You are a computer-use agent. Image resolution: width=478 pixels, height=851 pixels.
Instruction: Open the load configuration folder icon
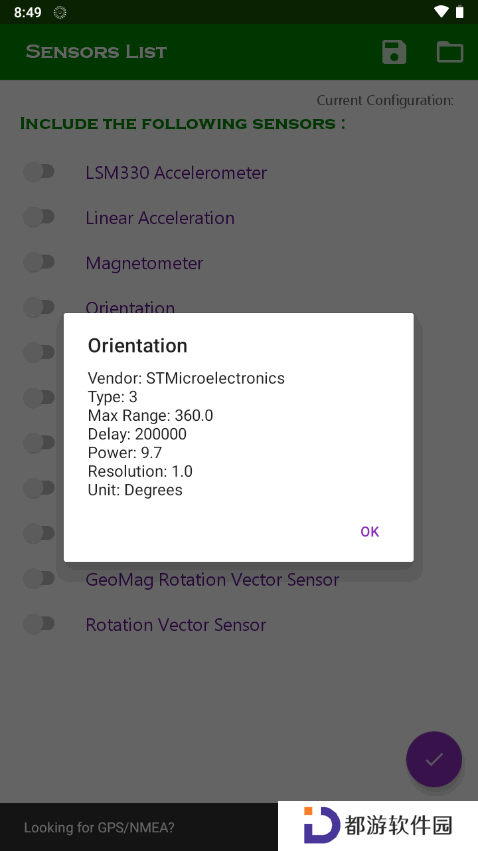[x=450, y=52]
